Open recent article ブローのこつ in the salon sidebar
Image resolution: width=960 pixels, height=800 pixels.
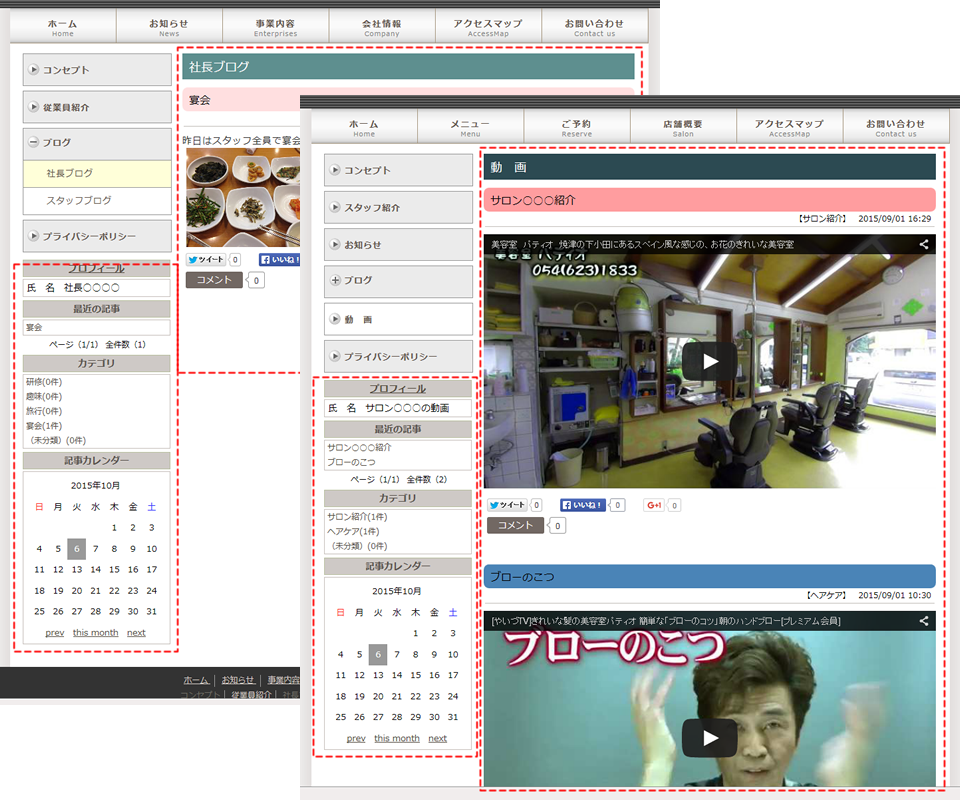(351, 462)
